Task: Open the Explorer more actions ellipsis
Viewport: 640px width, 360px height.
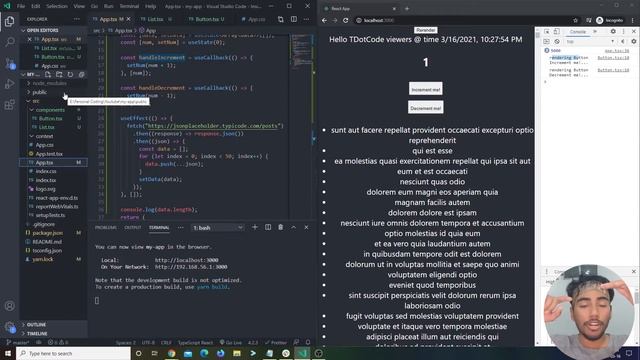Action: click(x=77, y=19)
